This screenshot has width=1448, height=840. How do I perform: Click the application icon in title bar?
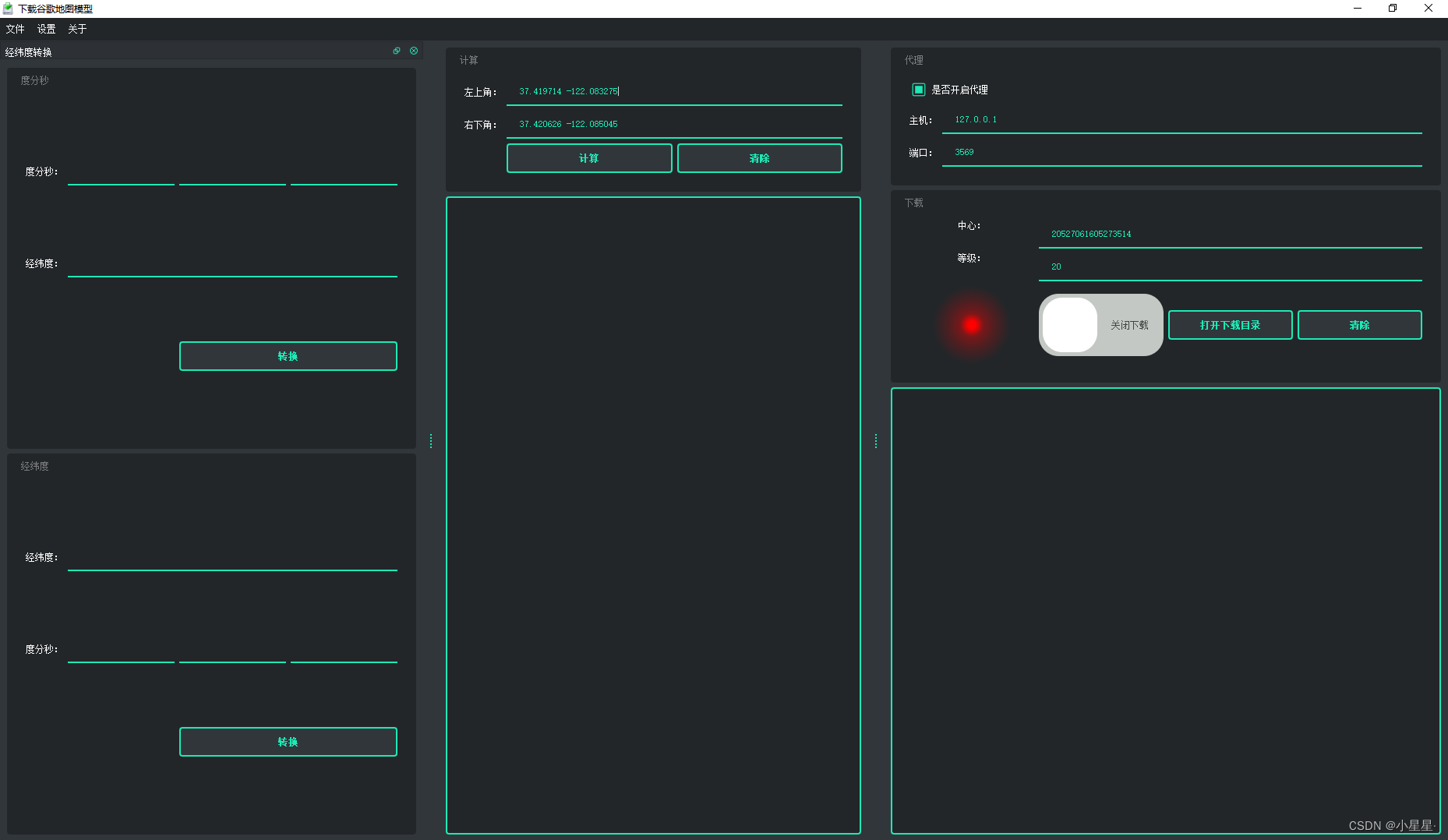pos(8,9)
